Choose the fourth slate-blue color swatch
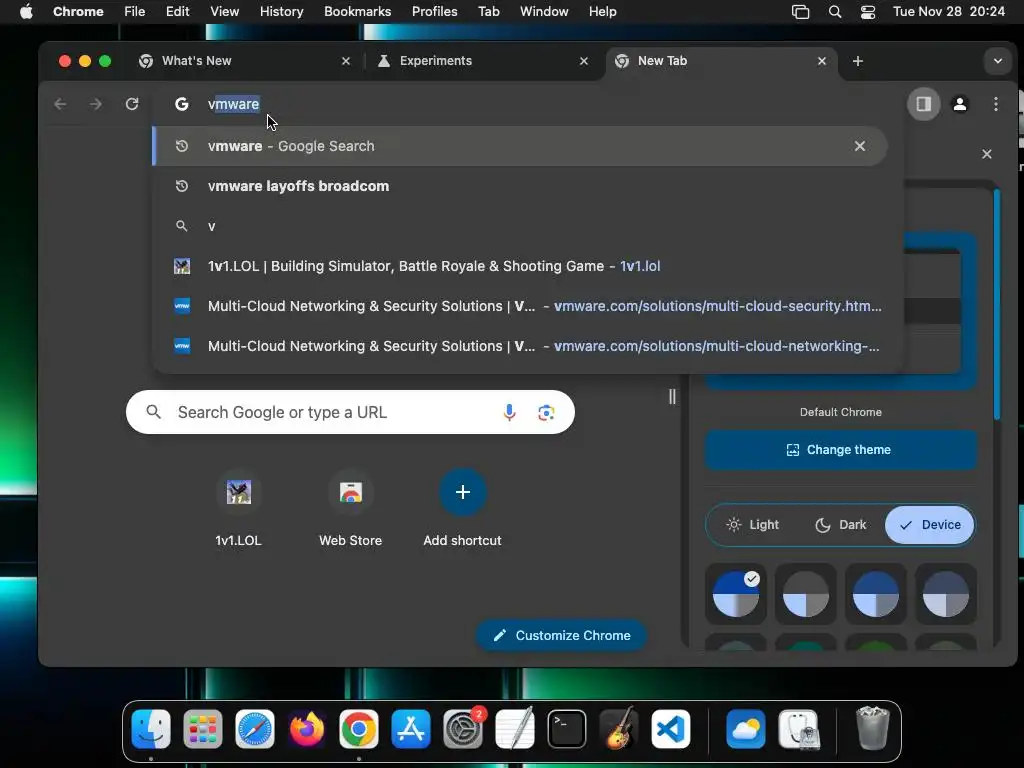The image size is (1024, 768). pos(946,594)
